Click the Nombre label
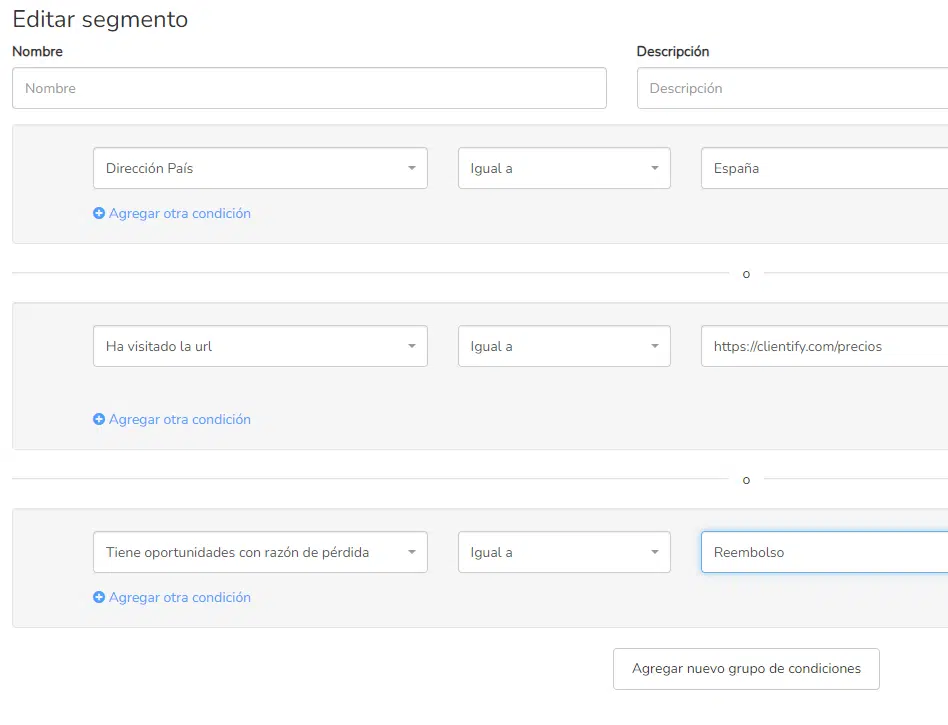This screenshot has height=725, width=948. point(37,51)
